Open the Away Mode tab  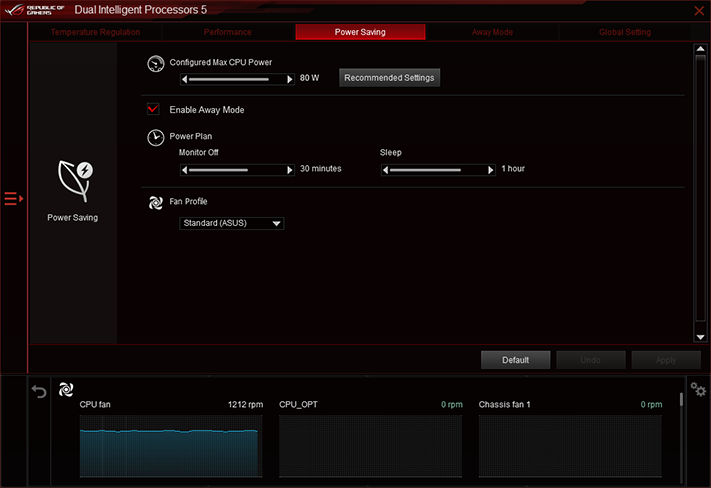pos(492,32)
